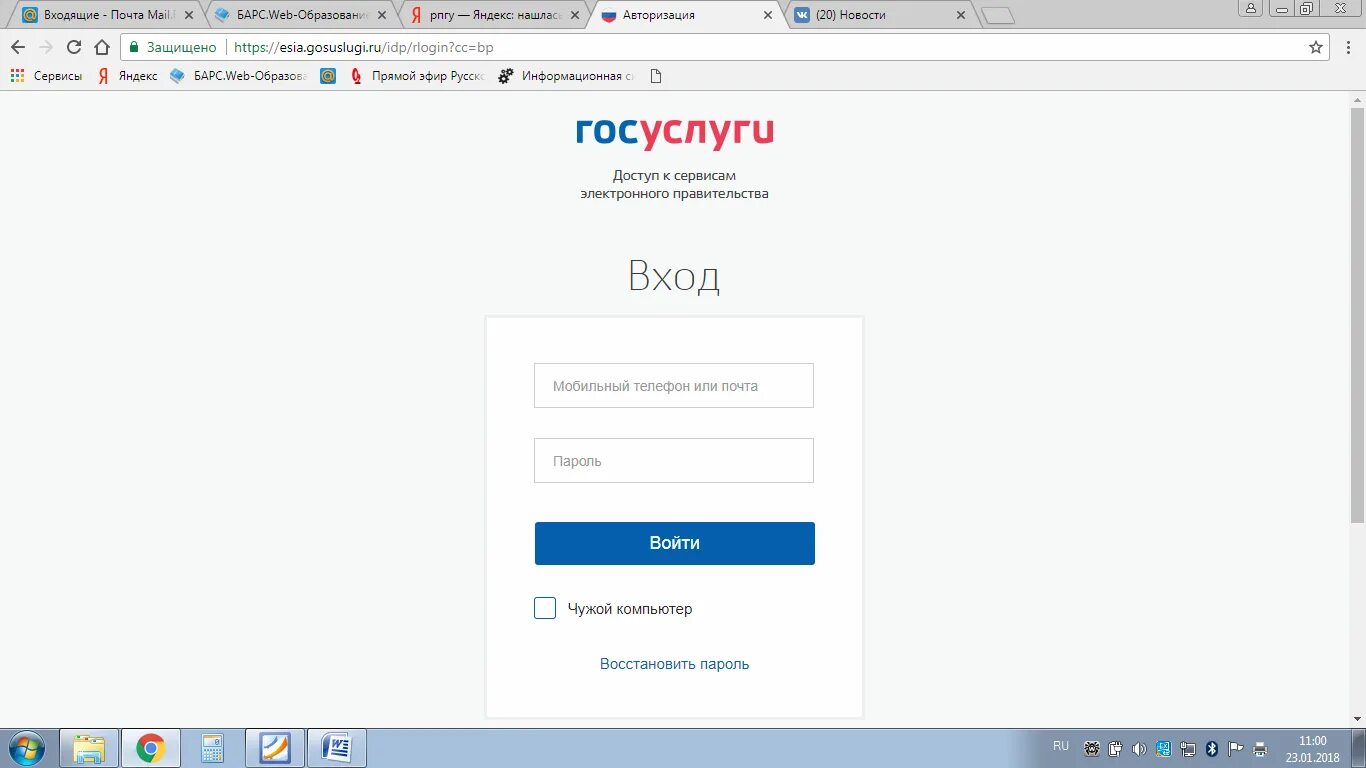The height and width of the screenshot is (768, 1366).
Task: Focus the Мобильный телефон или почта field
Action: click(x=674, y=386)
